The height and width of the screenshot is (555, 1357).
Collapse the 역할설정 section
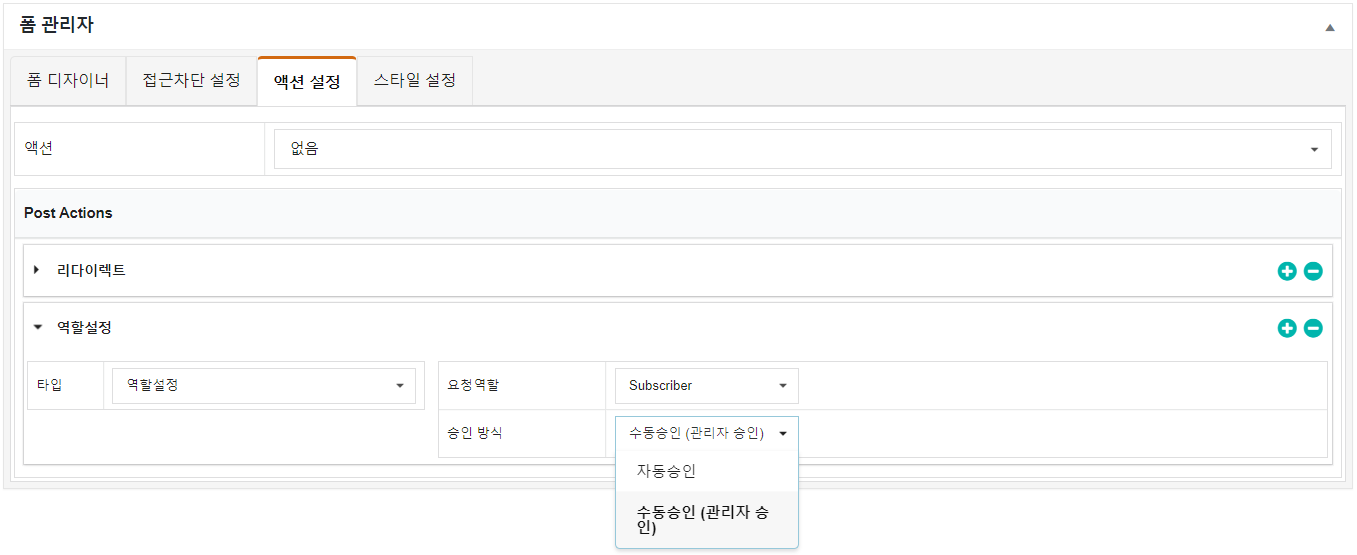click(37, 327)
